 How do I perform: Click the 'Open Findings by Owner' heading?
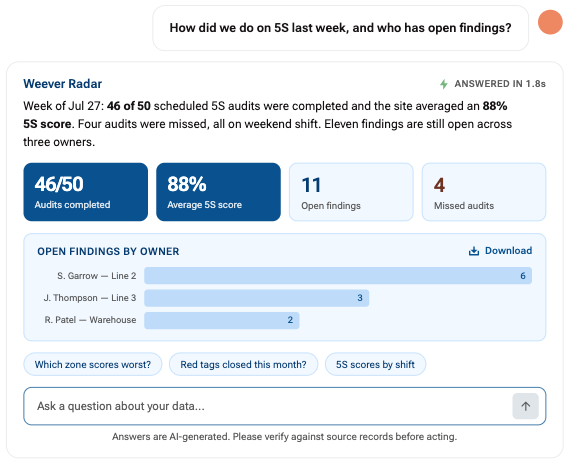tap(108, 251)
